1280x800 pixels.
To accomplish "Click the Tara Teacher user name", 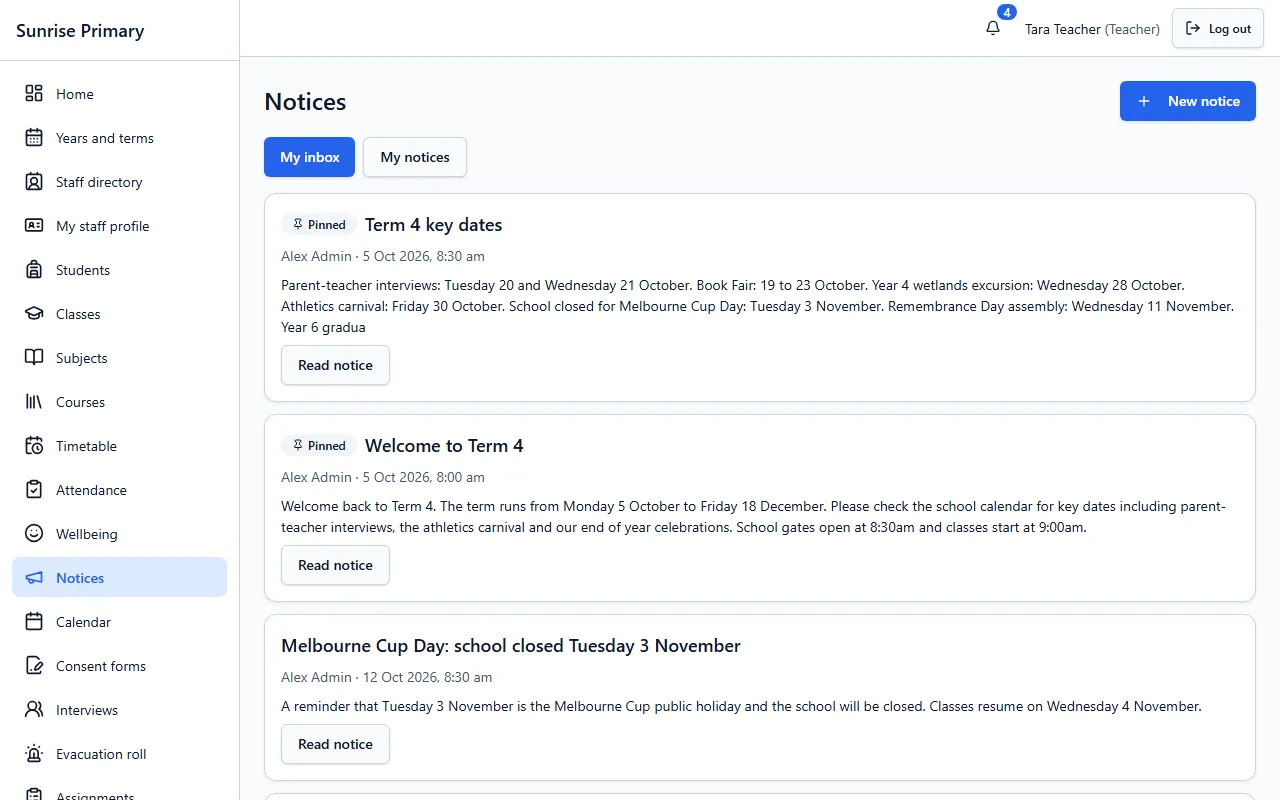I will 1062,29.
